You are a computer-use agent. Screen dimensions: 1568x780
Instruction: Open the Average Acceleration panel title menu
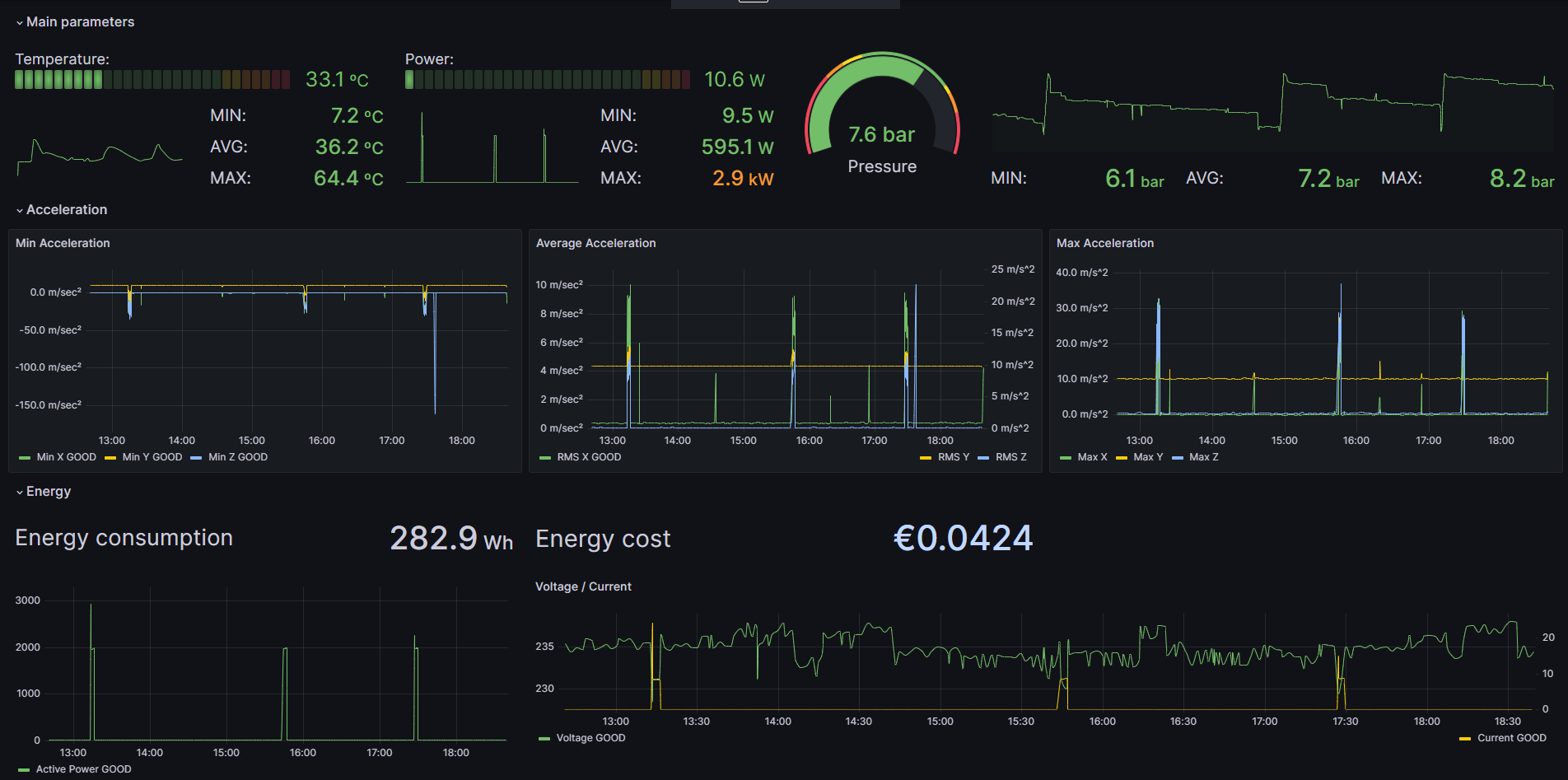(x=595, y=243)
